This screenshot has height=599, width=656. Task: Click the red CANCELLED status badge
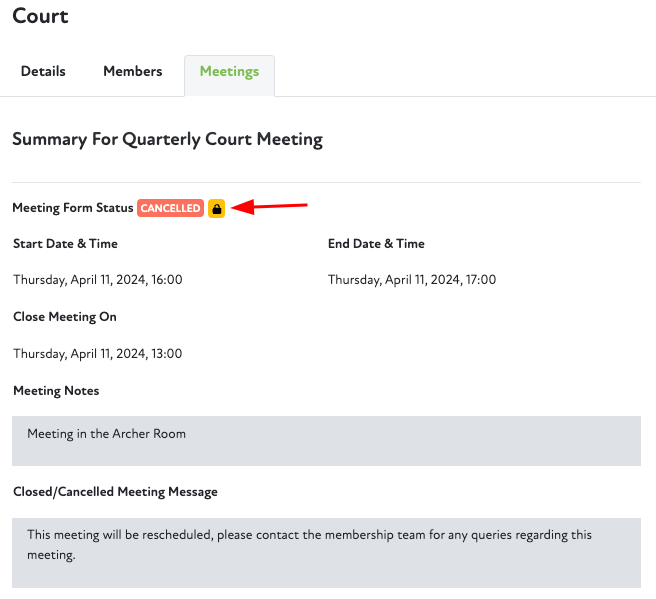tap(170, 208)
